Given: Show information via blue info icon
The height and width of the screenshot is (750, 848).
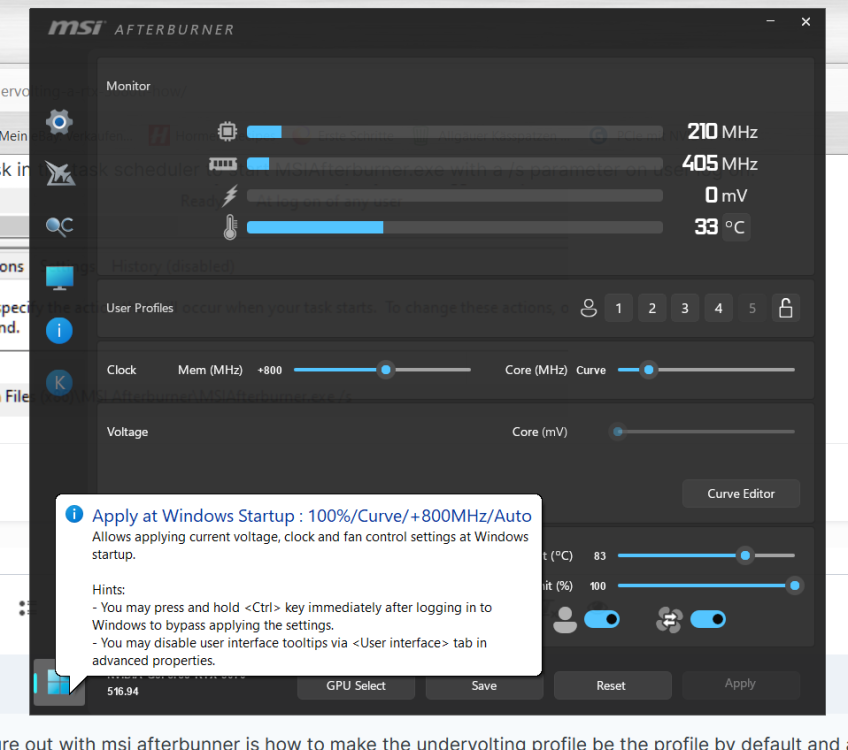Looking at the screenshot, I should tap(59, 330).
